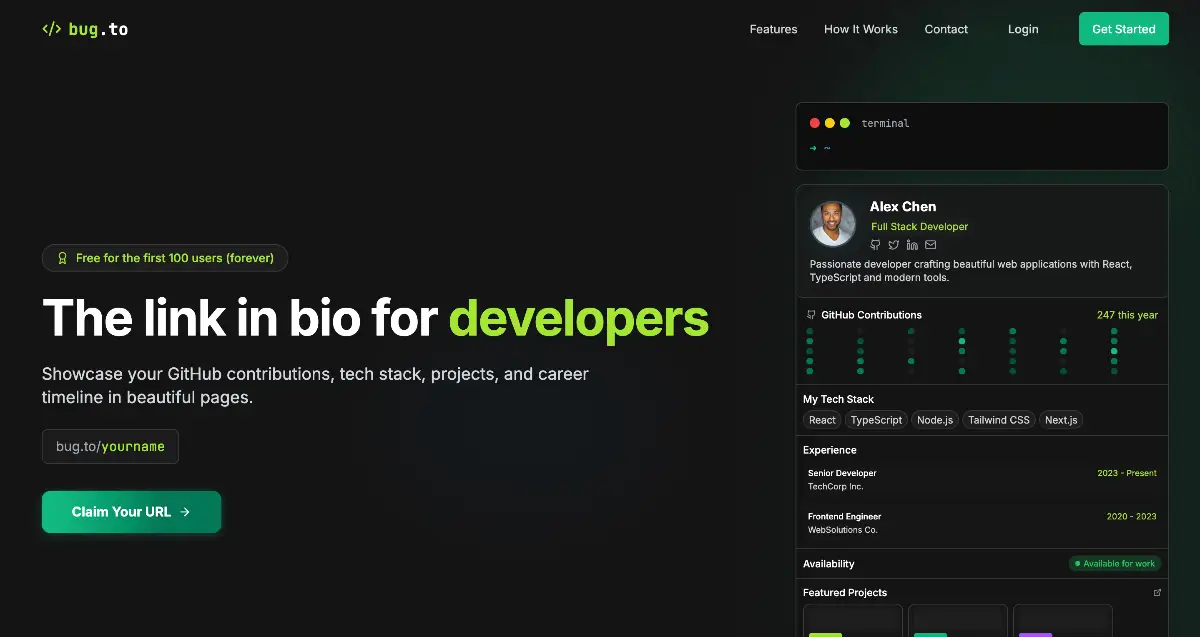
Task: Click the Claim Your URL button
Action: pyautogui.click(x=131, y=512)
